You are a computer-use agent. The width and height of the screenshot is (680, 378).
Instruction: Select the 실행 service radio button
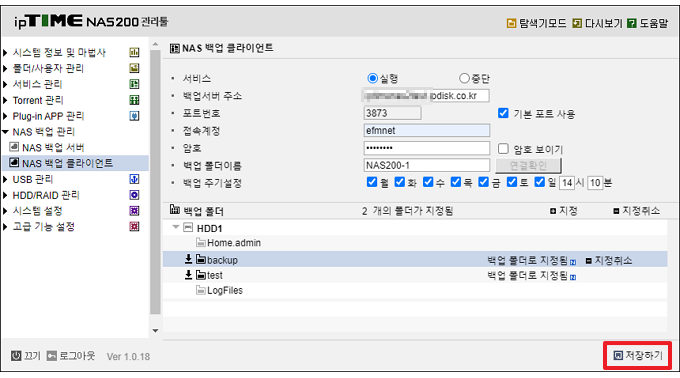373,78
